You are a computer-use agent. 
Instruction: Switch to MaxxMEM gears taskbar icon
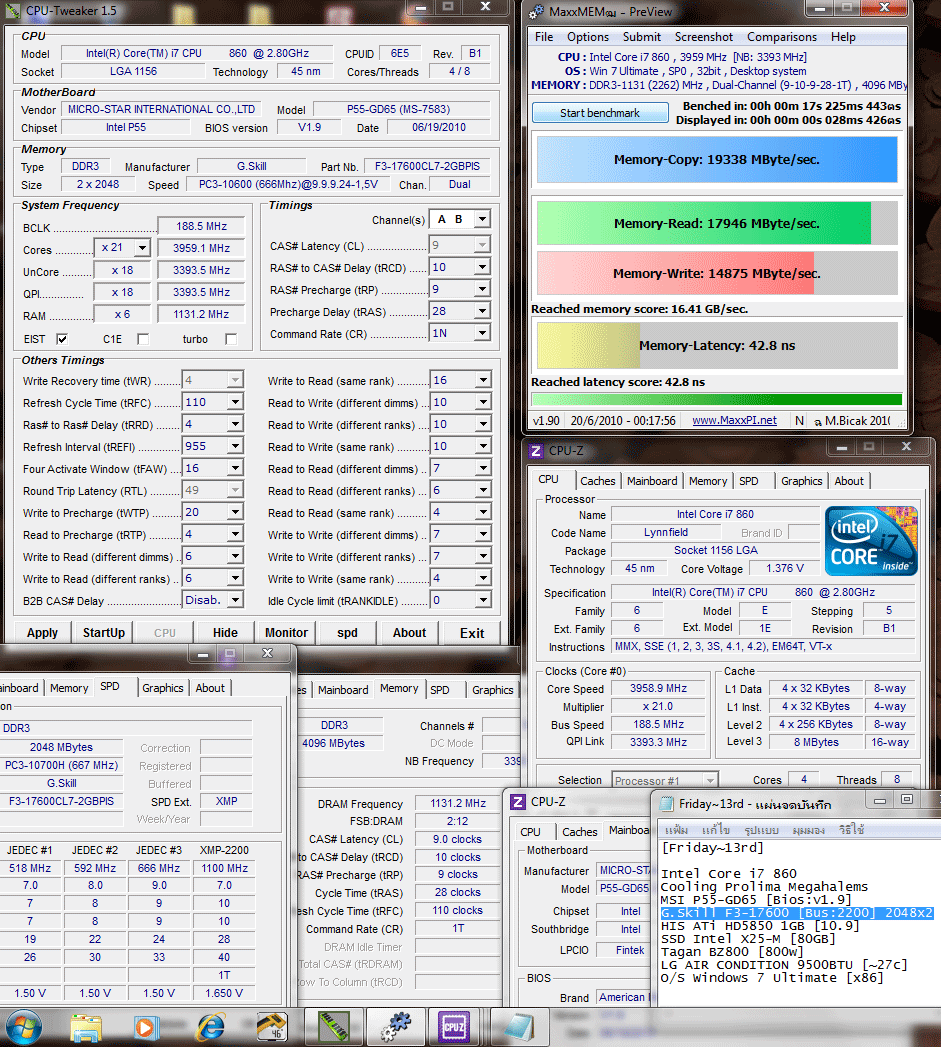click(396, 1027)
